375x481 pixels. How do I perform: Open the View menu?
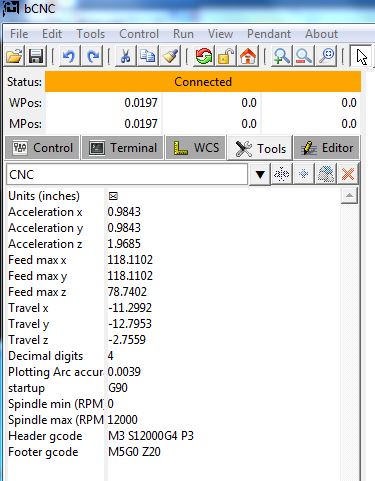[x=220, y=34]
